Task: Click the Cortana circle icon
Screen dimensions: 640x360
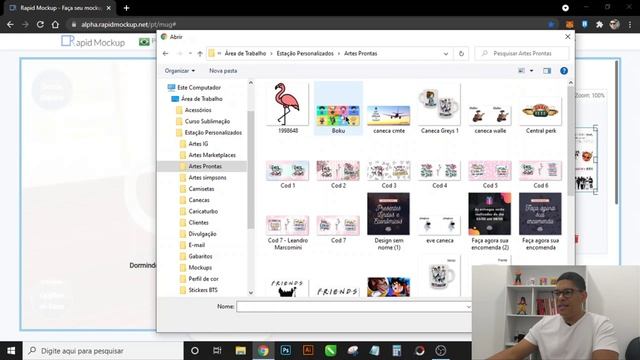Action: pyautogui.click(x=195, y=351)
